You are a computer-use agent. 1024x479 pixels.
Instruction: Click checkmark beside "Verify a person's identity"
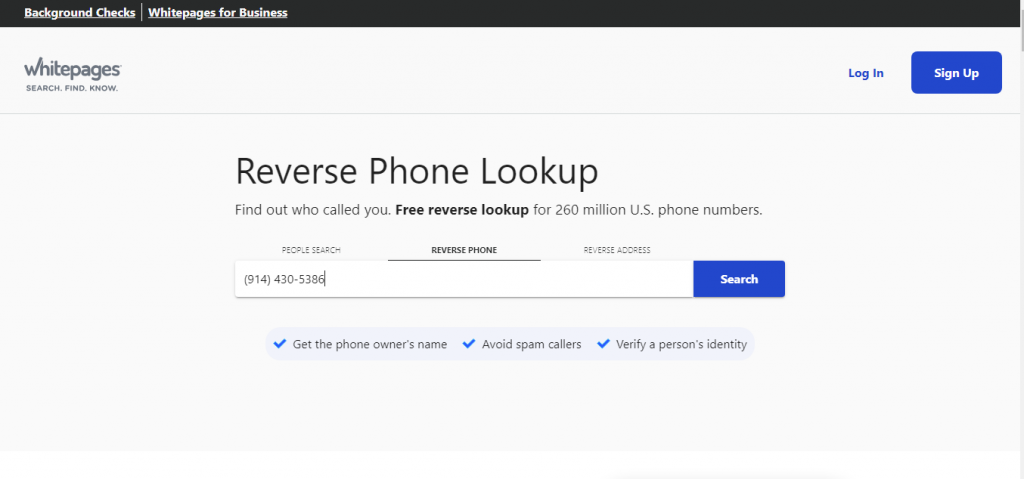(603, 344)
